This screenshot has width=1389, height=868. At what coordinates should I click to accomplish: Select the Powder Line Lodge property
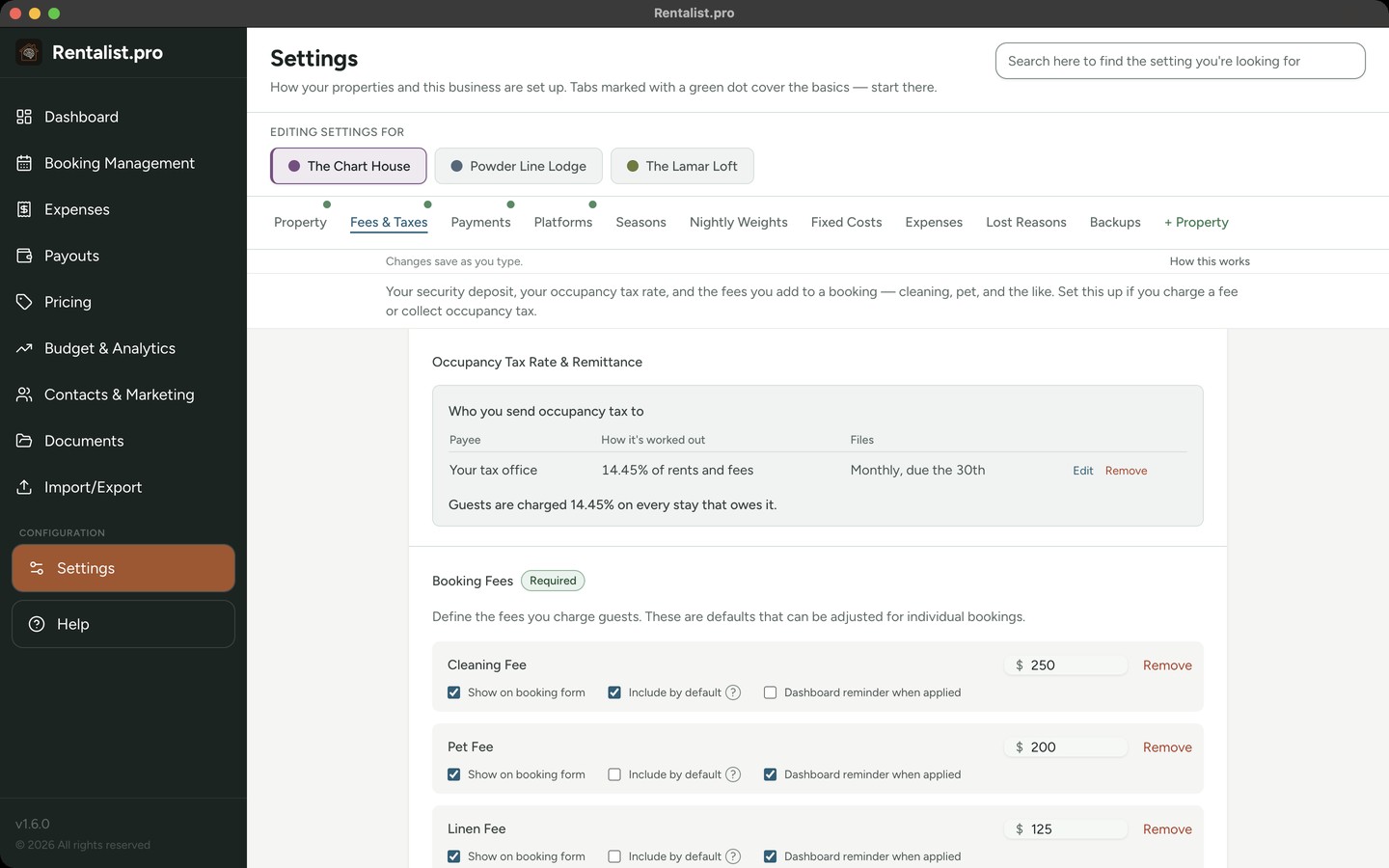click(x=519, y=166)
